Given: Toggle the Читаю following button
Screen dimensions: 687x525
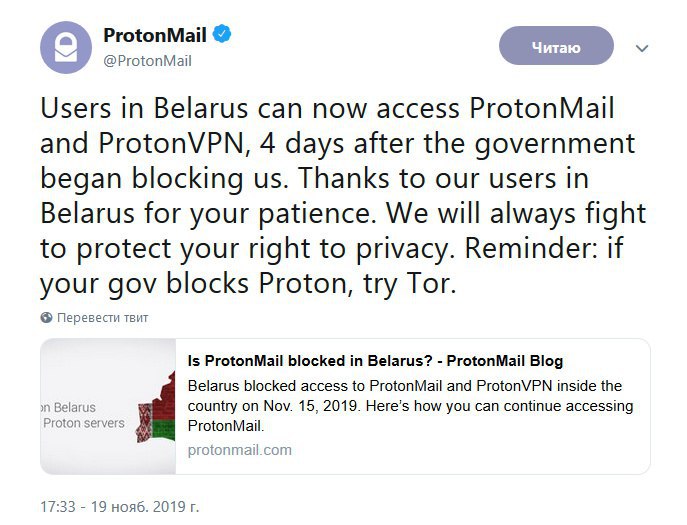Looking at the screenshot, I should click(556, 46).
